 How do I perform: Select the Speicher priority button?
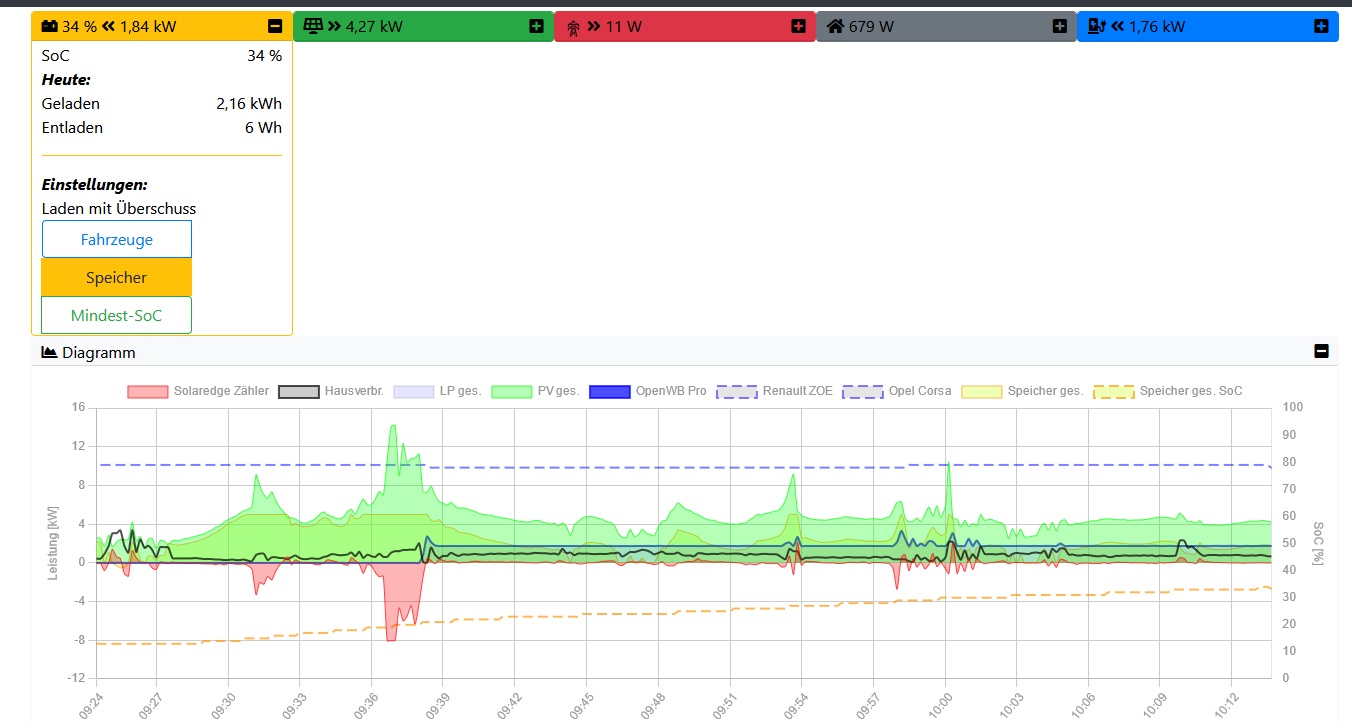tap(116, 277)
